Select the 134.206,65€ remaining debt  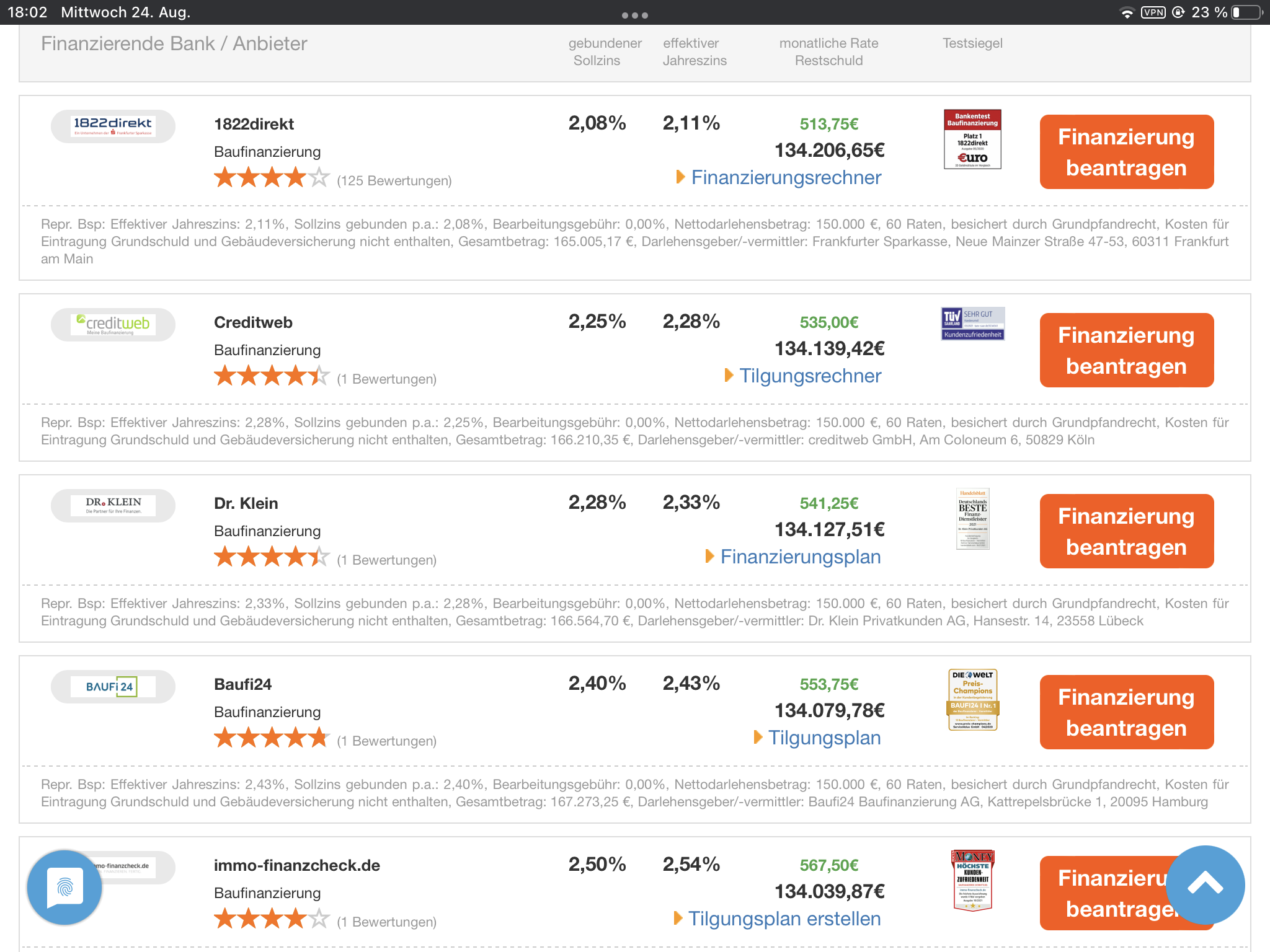tap(830, 150)
